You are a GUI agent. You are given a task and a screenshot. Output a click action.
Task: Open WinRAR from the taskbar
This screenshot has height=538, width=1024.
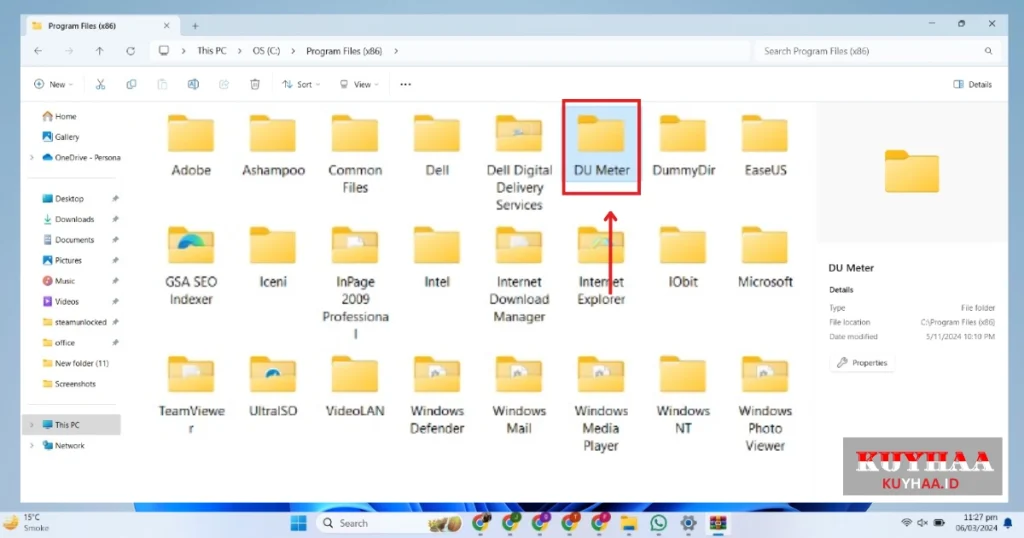(718, 523)
